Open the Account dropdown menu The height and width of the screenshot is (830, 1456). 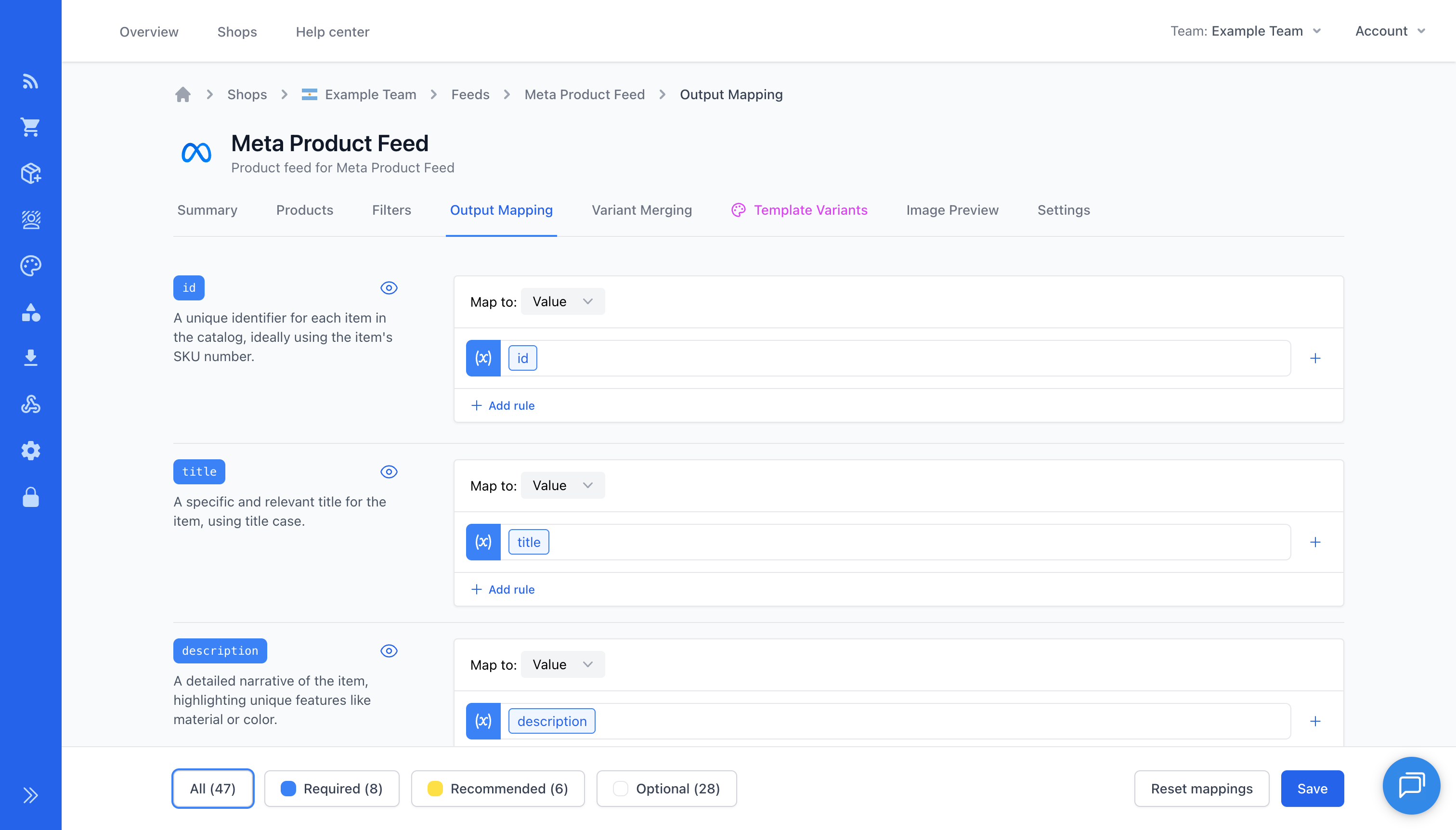coord(1390,31)
